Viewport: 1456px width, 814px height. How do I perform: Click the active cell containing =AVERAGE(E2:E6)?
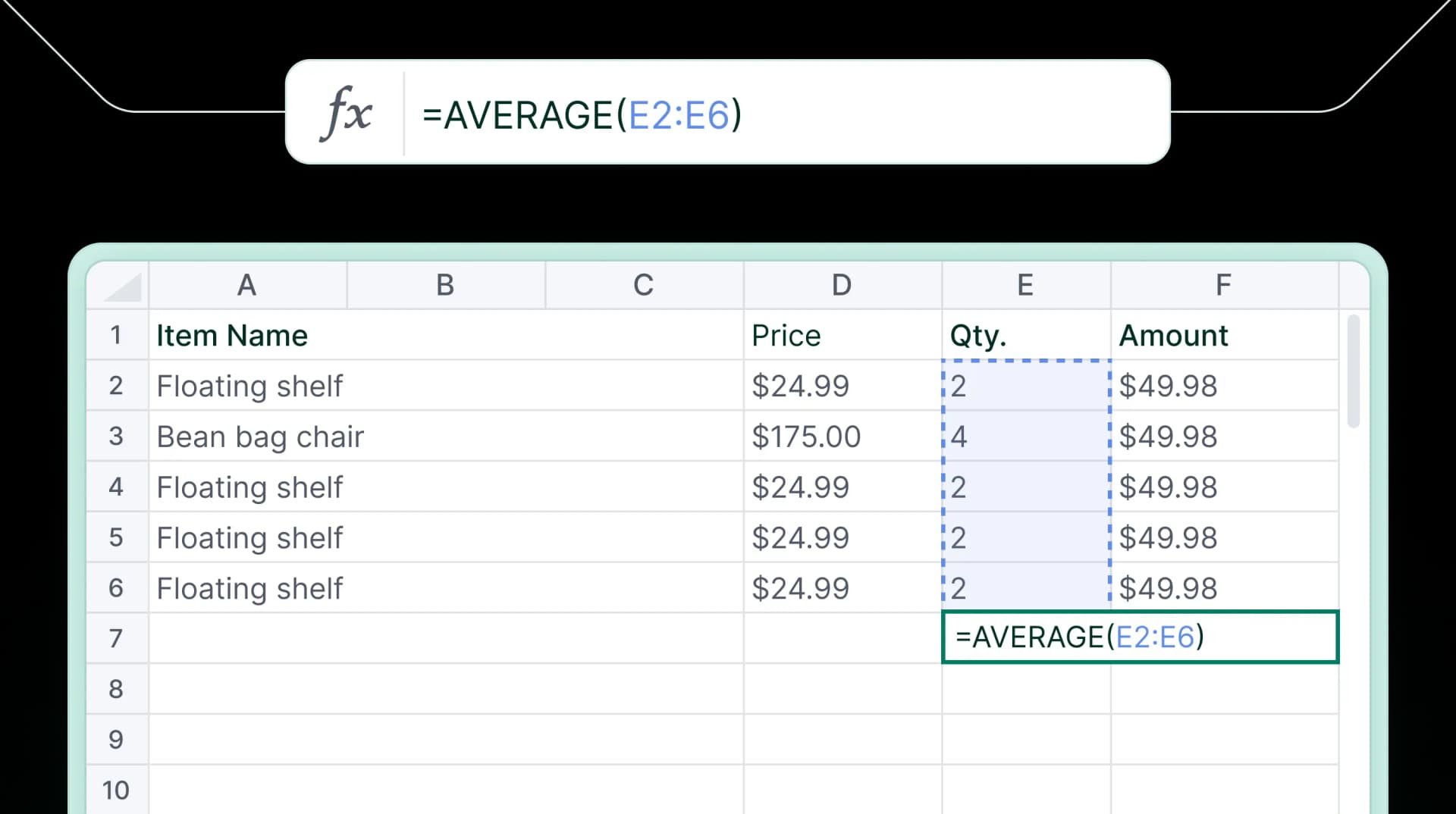tap(1140, 637)
